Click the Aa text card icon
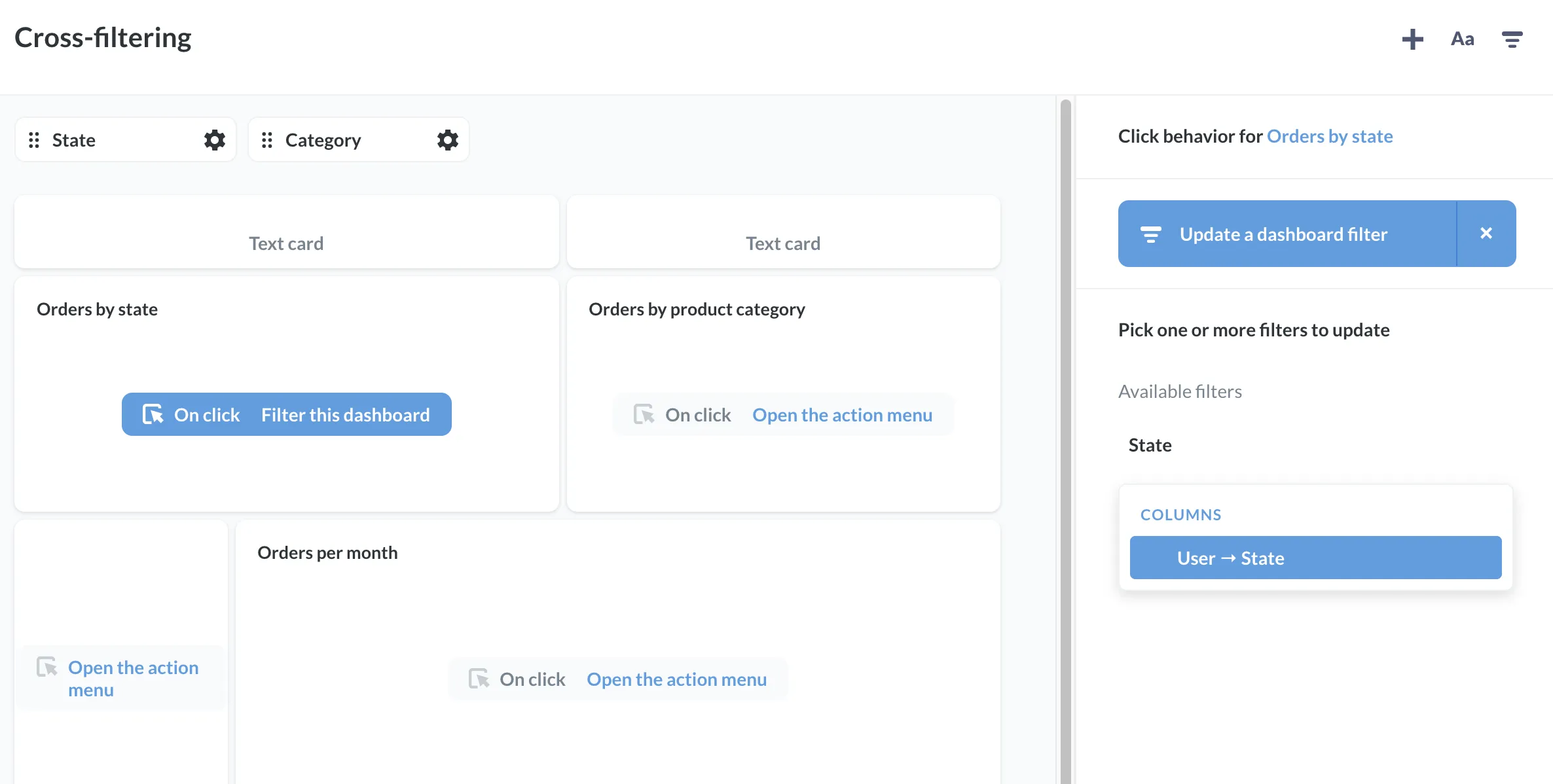The width and height of the screenshot is (1553, 784). pos(1462,39)
